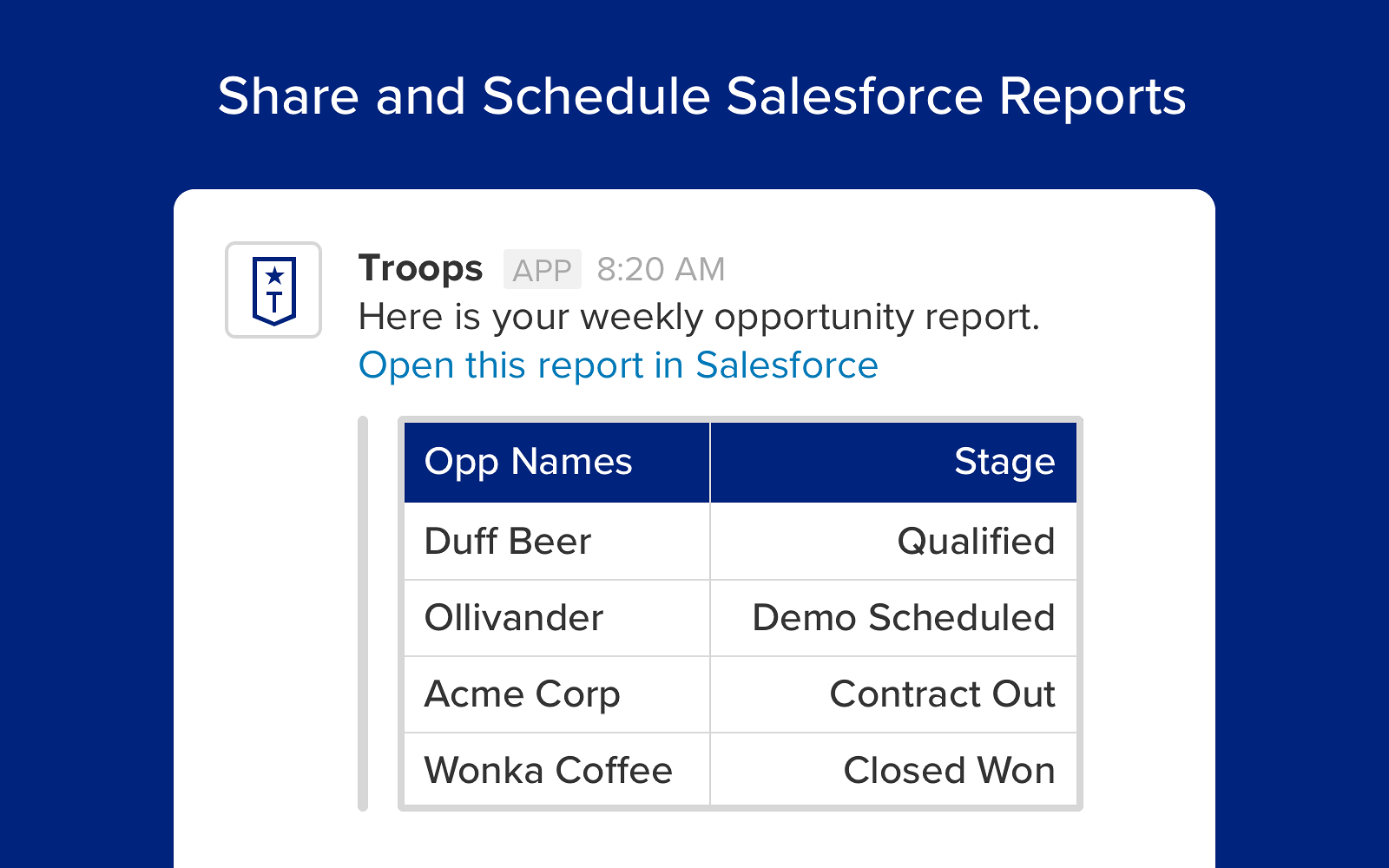Click the Contract Out stage cell

[x=942, y=694]
